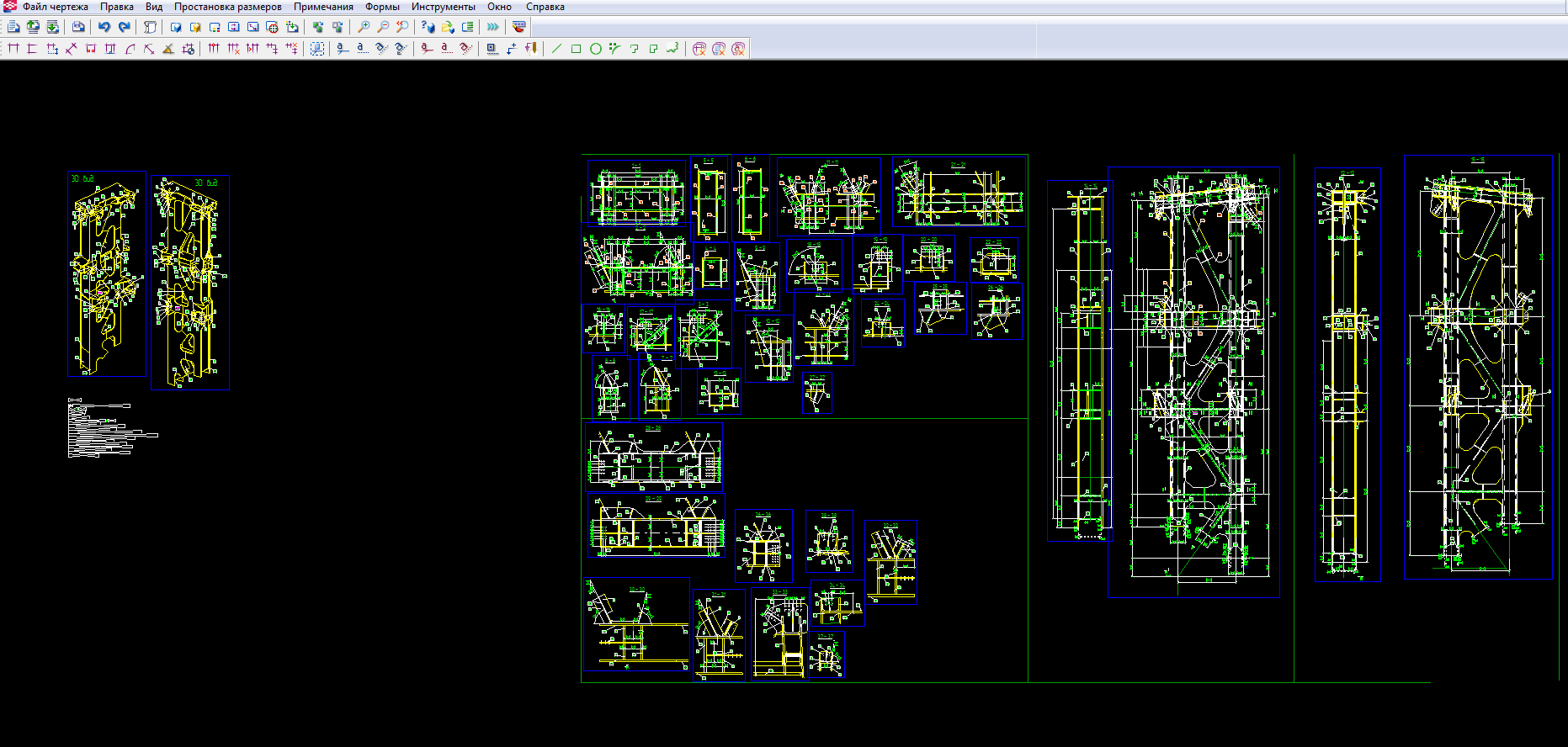
Task: Click the zoom out magnifier icon
Action: (383, 27)
